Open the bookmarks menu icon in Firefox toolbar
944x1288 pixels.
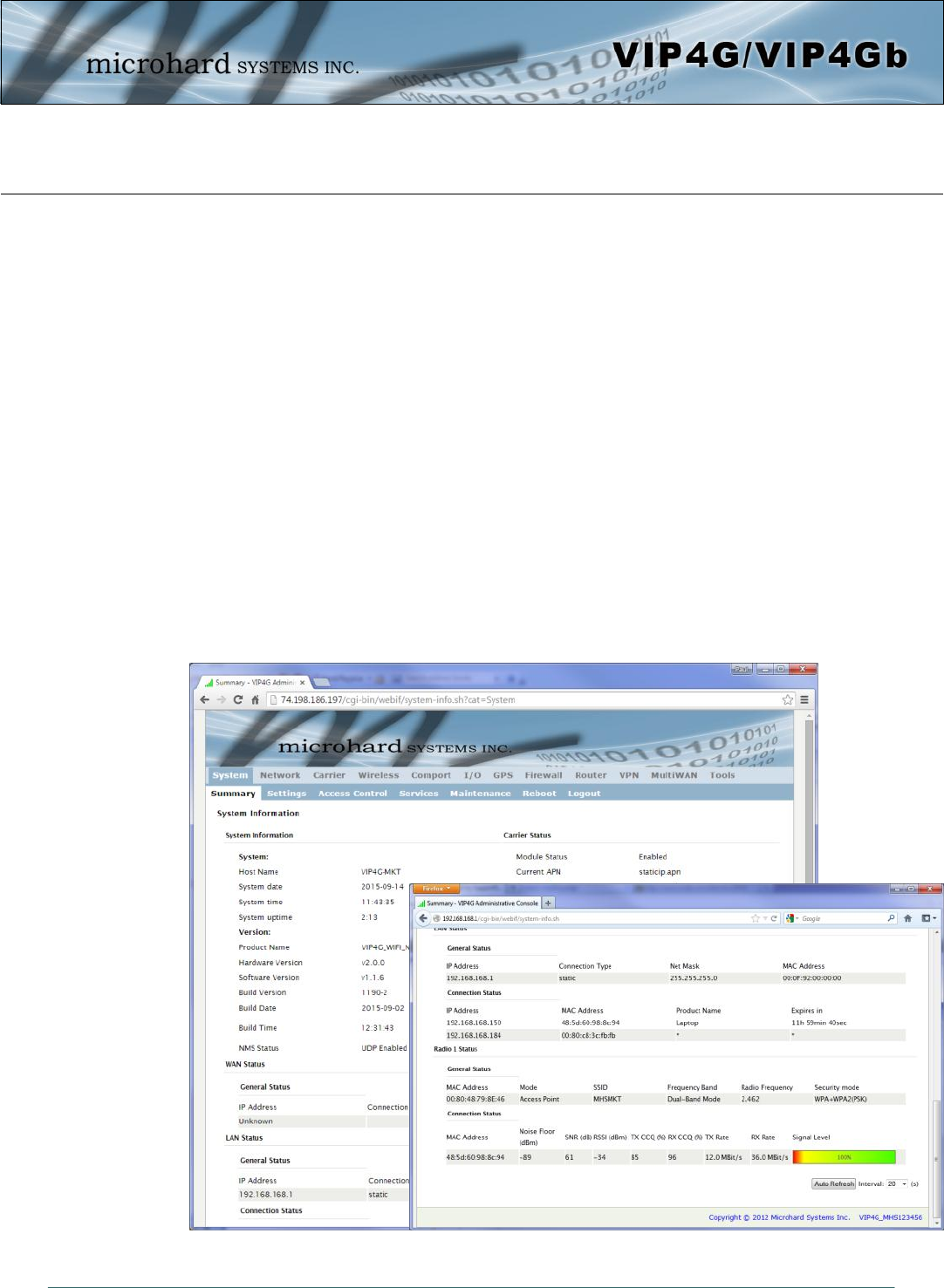tap(928, 918)
